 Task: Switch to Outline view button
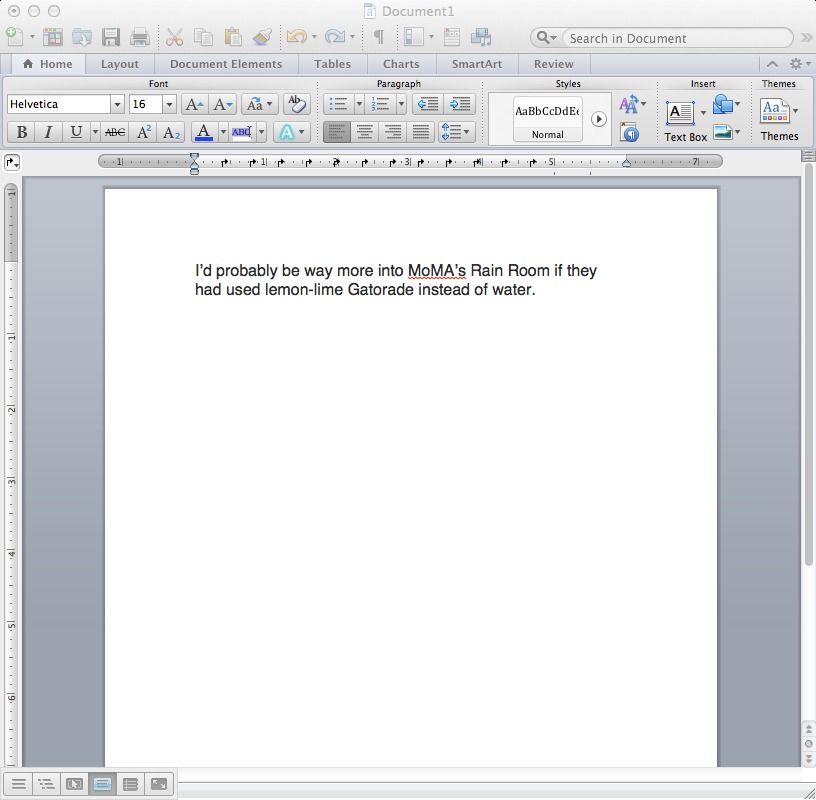(x=46, y=783)
